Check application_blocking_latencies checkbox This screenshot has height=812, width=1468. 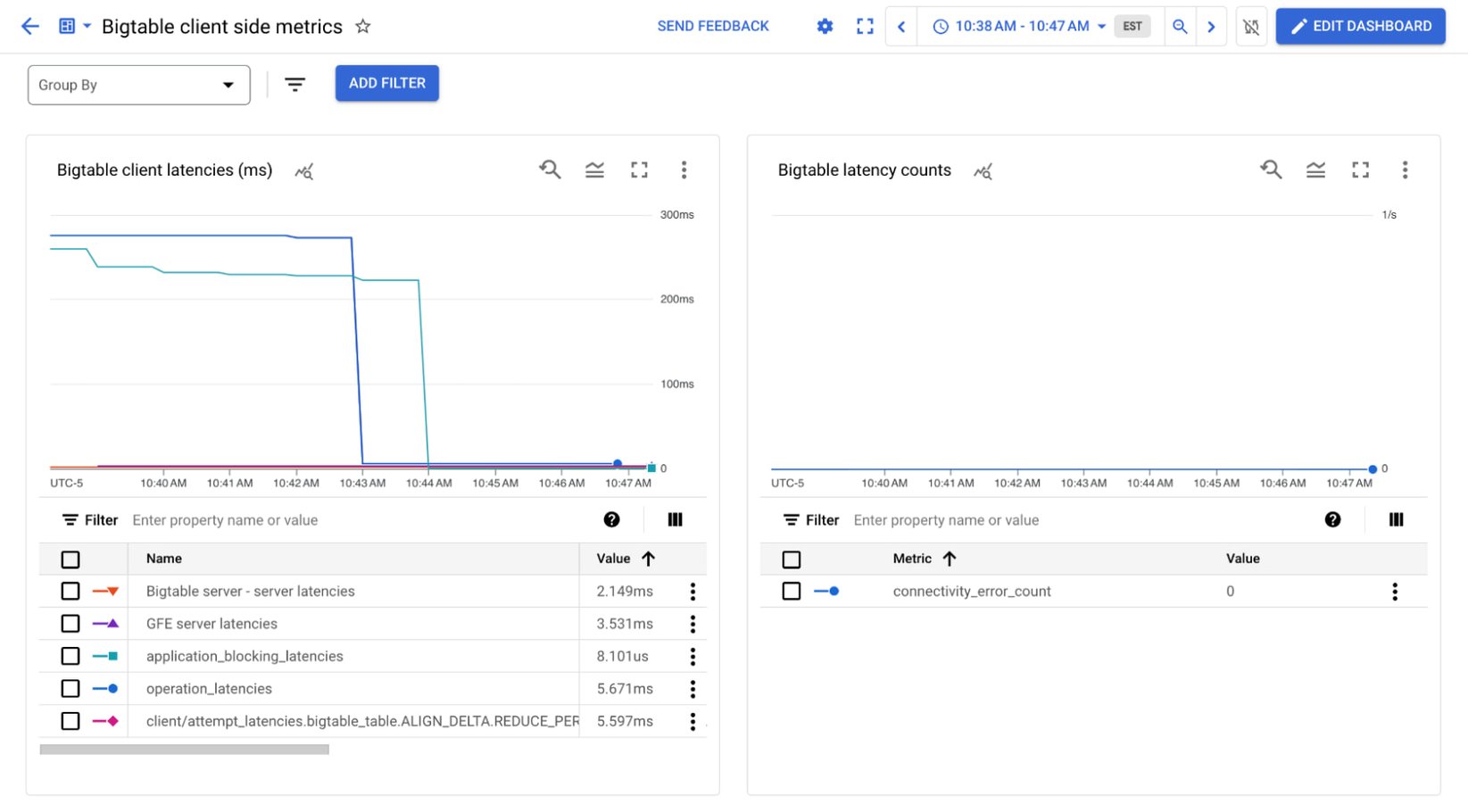70,656
